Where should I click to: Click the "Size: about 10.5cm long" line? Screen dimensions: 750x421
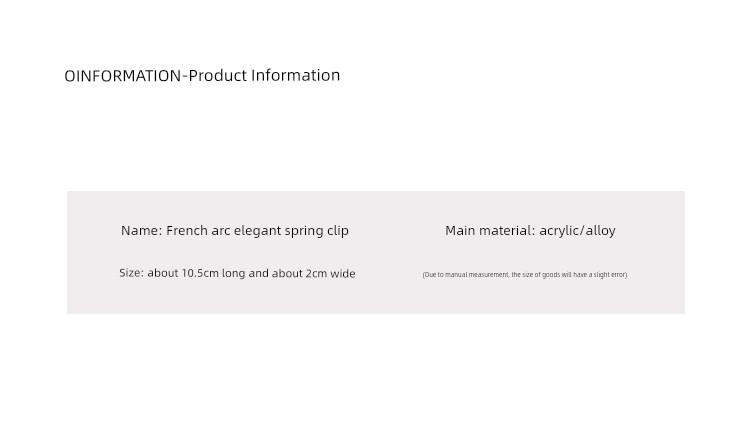(237, 273)
